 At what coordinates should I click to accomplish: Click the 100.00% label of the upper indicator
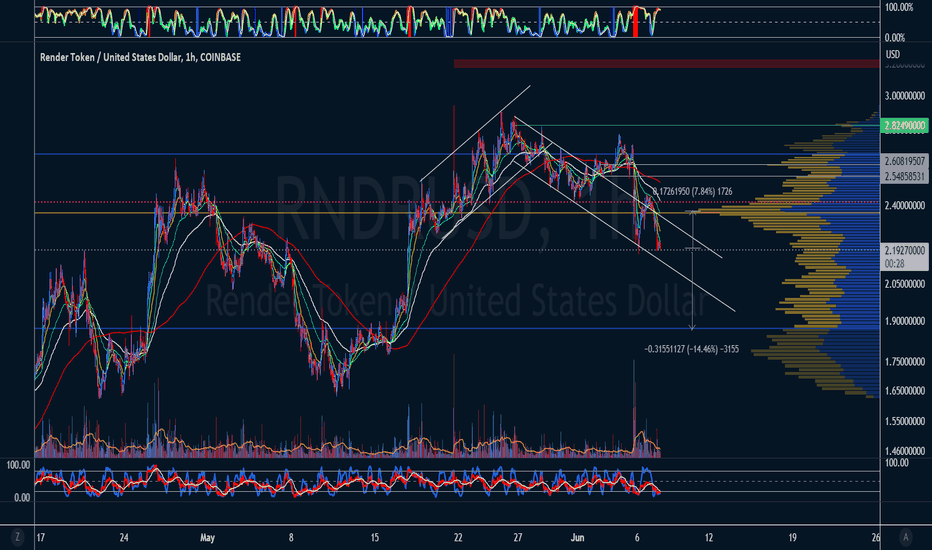[899, 7]
